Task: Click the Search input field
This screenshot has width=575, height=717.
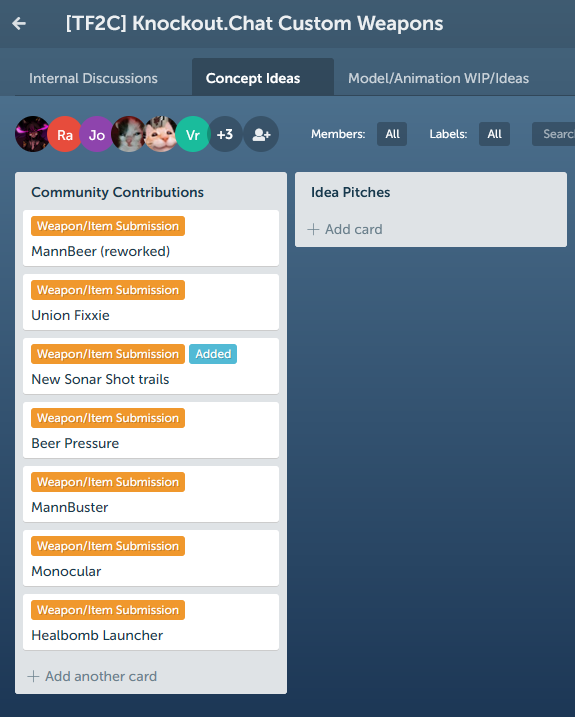Action: [554, 134]
